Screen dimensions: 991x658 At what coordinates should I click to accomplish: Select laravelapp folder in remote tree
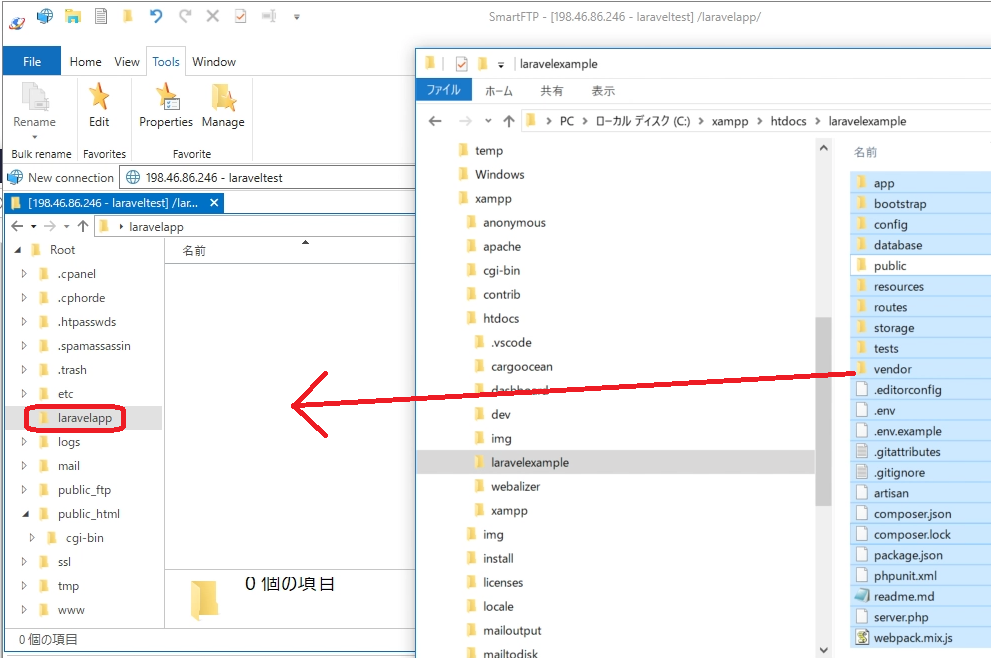(85, 418)
